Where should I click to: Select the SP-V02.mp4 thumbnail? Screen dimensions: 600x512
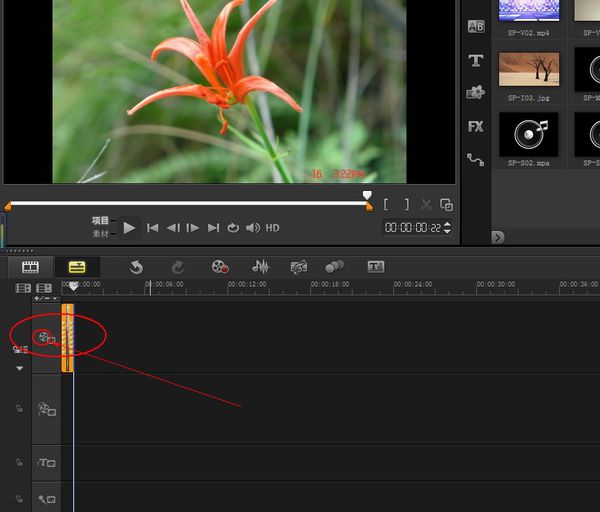pyautogui.click(x=529, y=10)
